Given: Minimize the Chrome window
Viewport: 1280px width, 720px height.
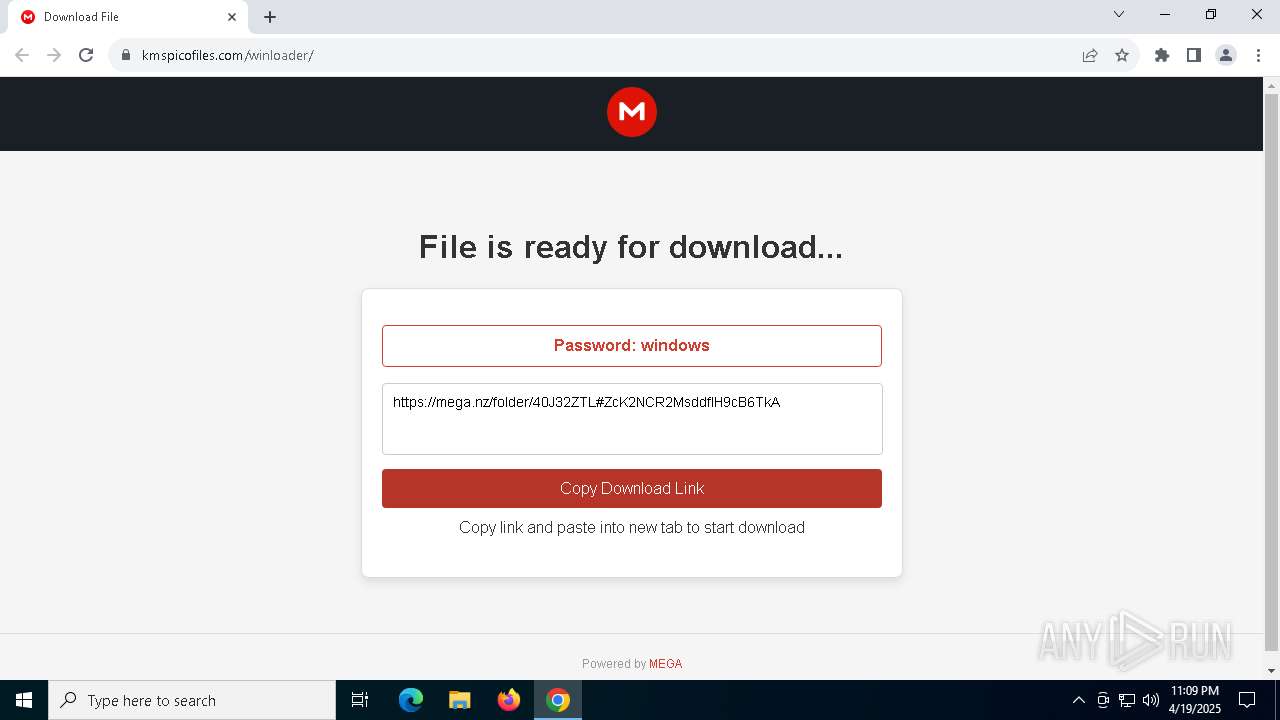Looking at the screenshot, I should click(x=1165, y=15).
